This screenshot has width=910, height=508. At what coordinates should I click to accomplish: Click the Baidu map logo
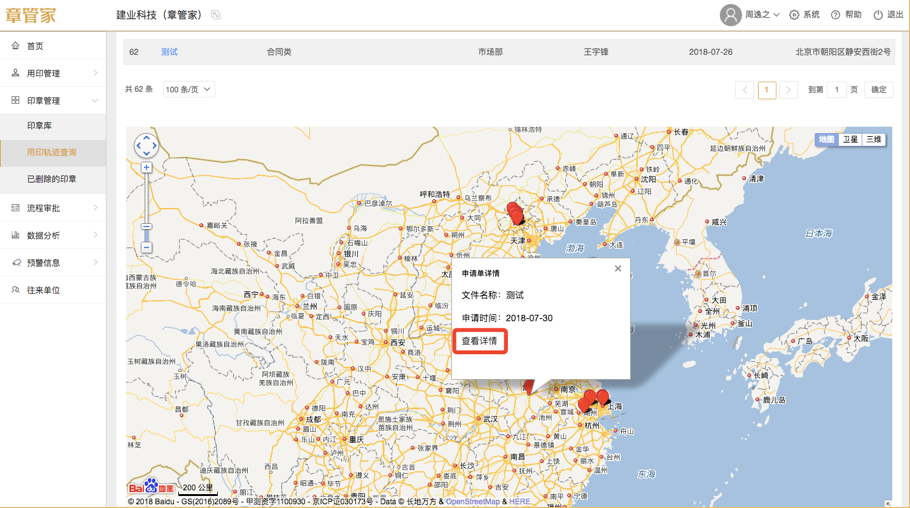point(151,487)
